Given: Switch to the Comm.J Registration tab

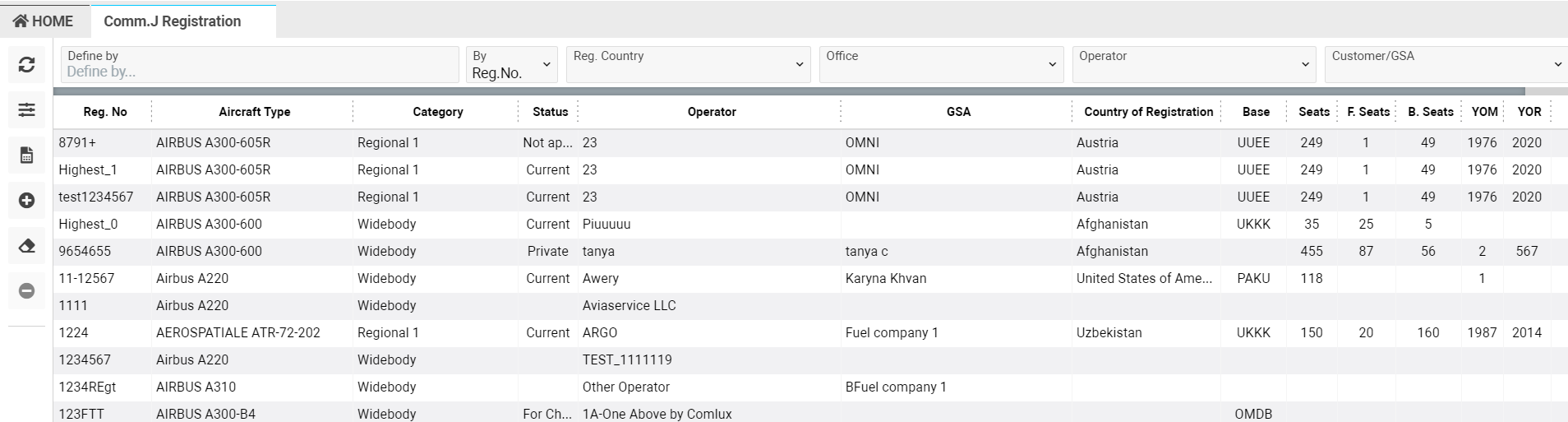Looking at the screenshot, I should [x=173, y=21].
